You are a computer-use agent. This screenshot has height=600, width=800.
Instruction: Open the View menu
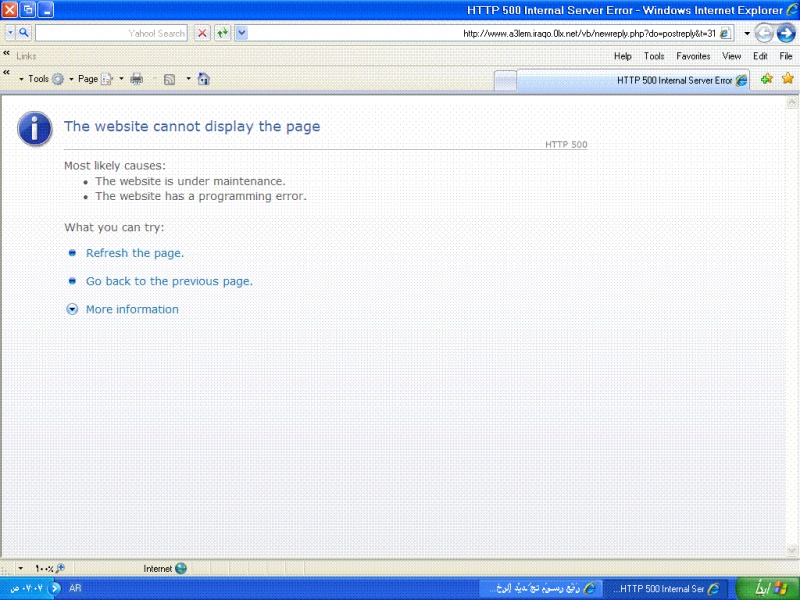(x=731, y=56)
